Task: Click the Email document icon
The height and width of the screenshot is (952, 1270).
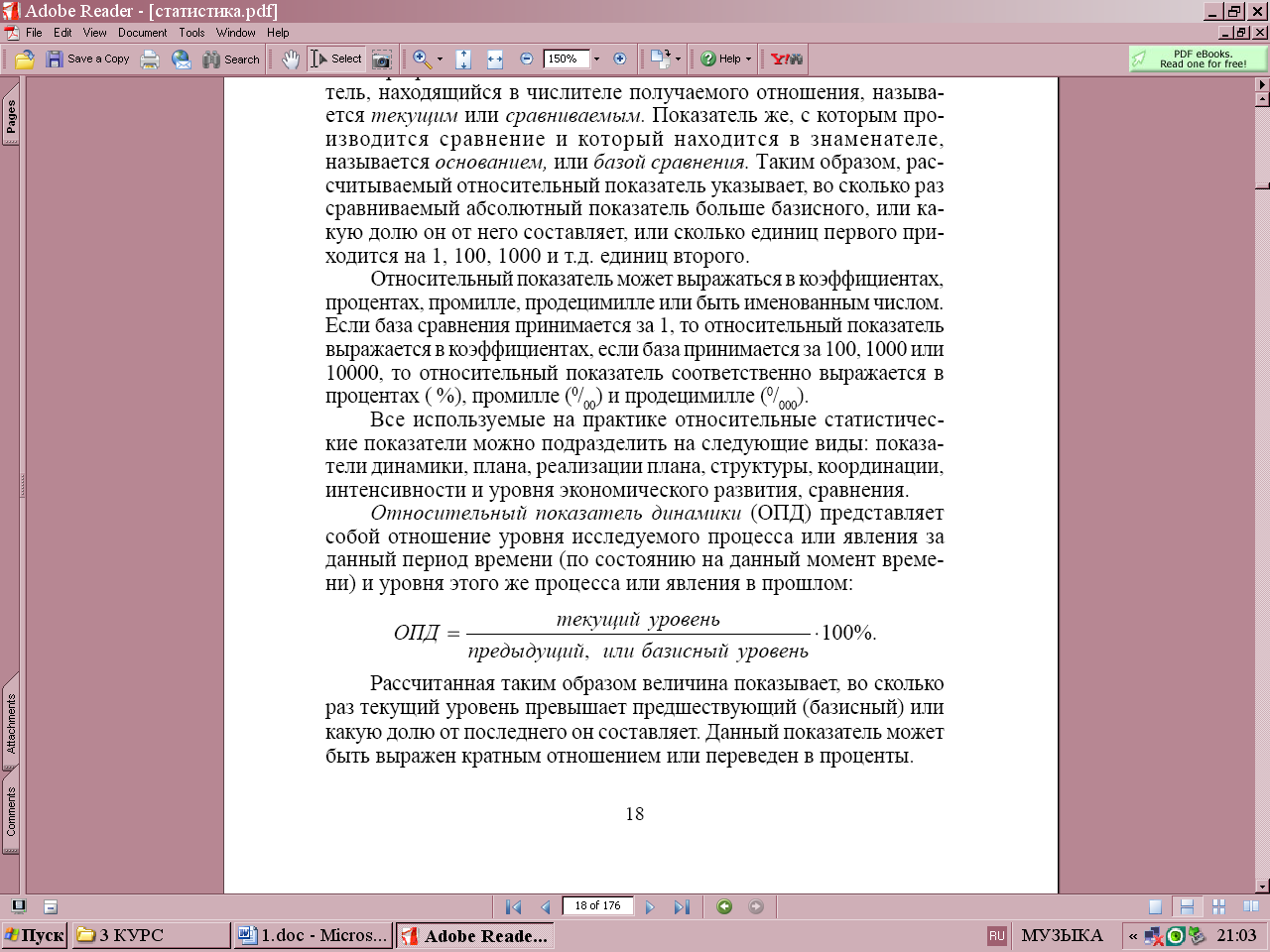Action: [x=182, y=59]
